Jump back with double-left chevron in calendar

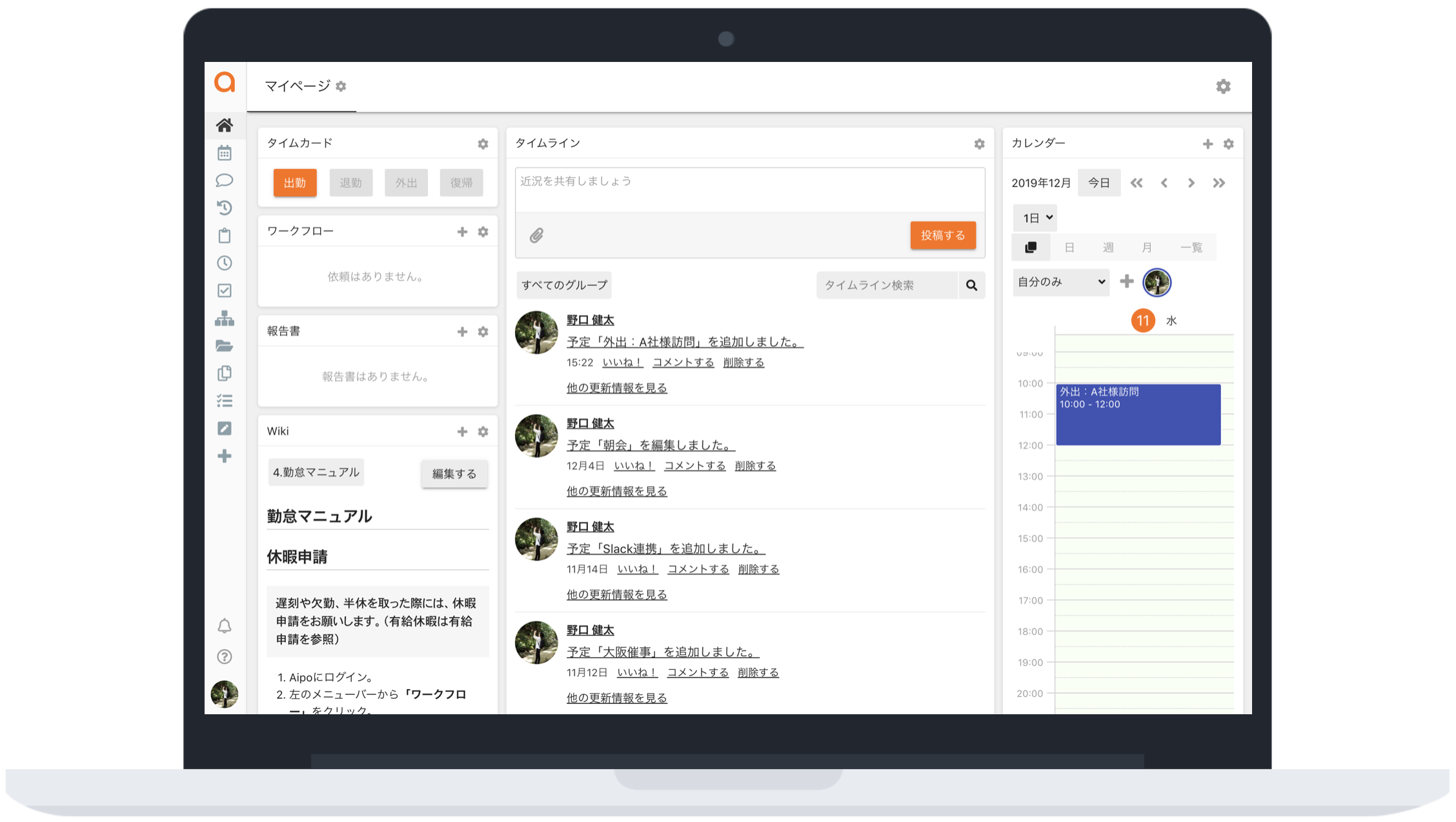pyautogui.click(x=1137, y=183)
